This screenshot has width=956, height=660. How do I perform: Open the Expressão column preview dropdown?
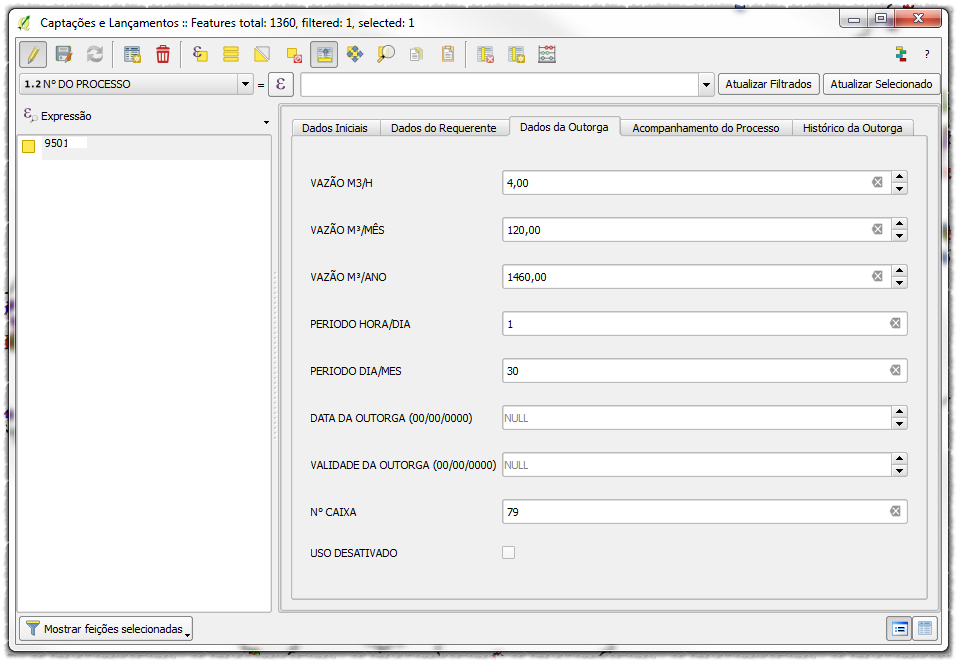tap(266, 123)
